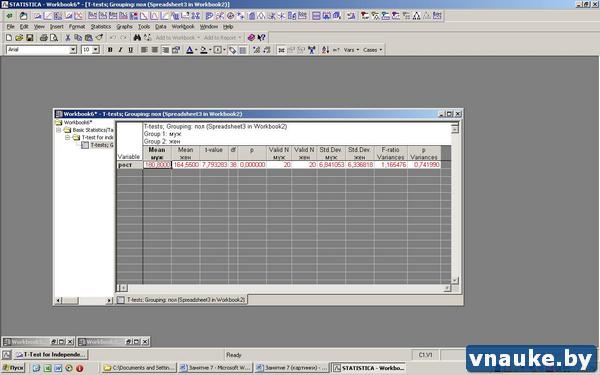Switch to the C:\Documents and Settings taskbar window
This screenshot has width=600, height=375.
tap(139, 368)
